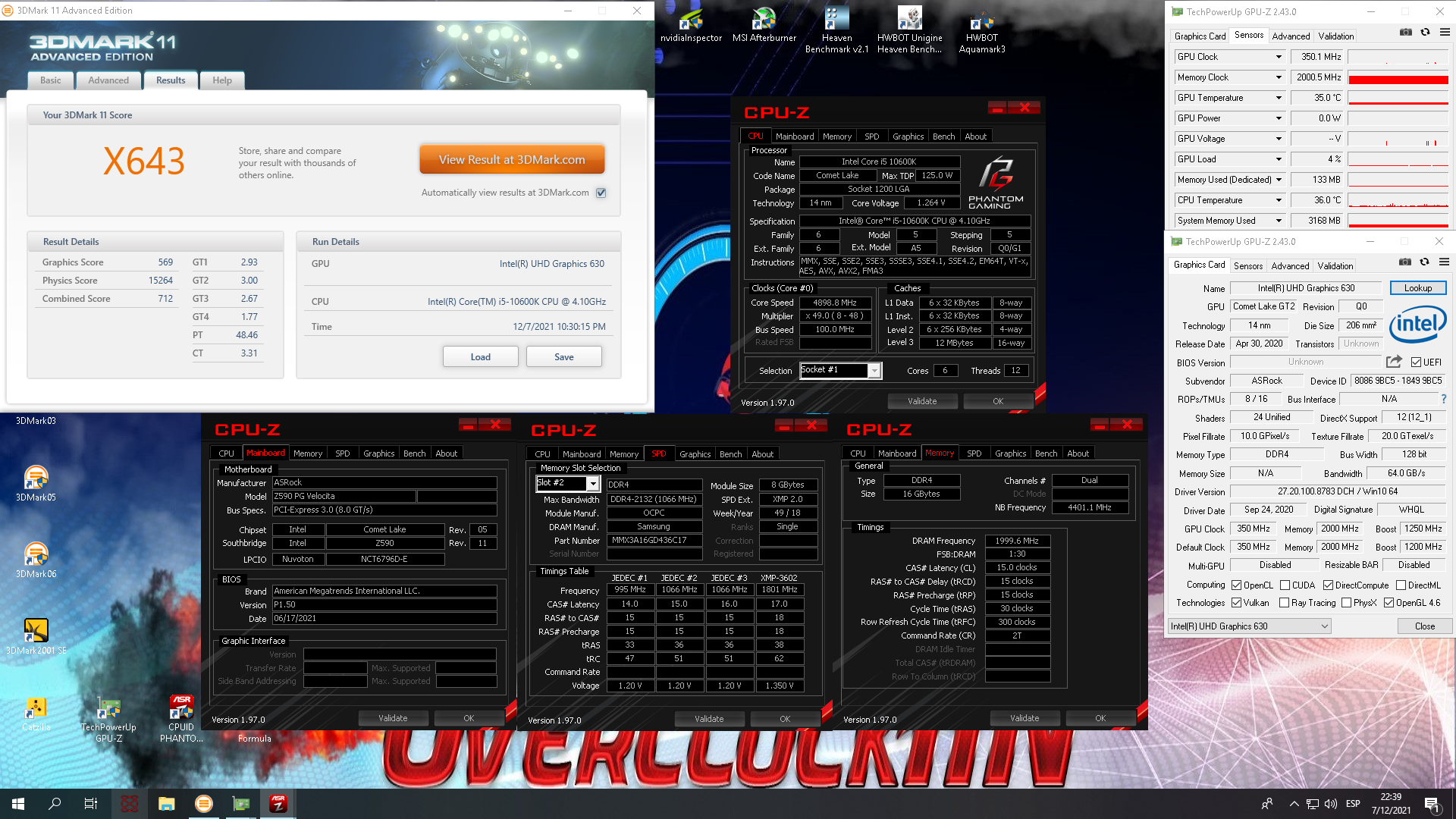Image resolution: width=1456 pixels, height=819 pixels.
Task: Expand GPU Power sensor dropdown
Action: pyautogui.click(x=1279, y=118)
